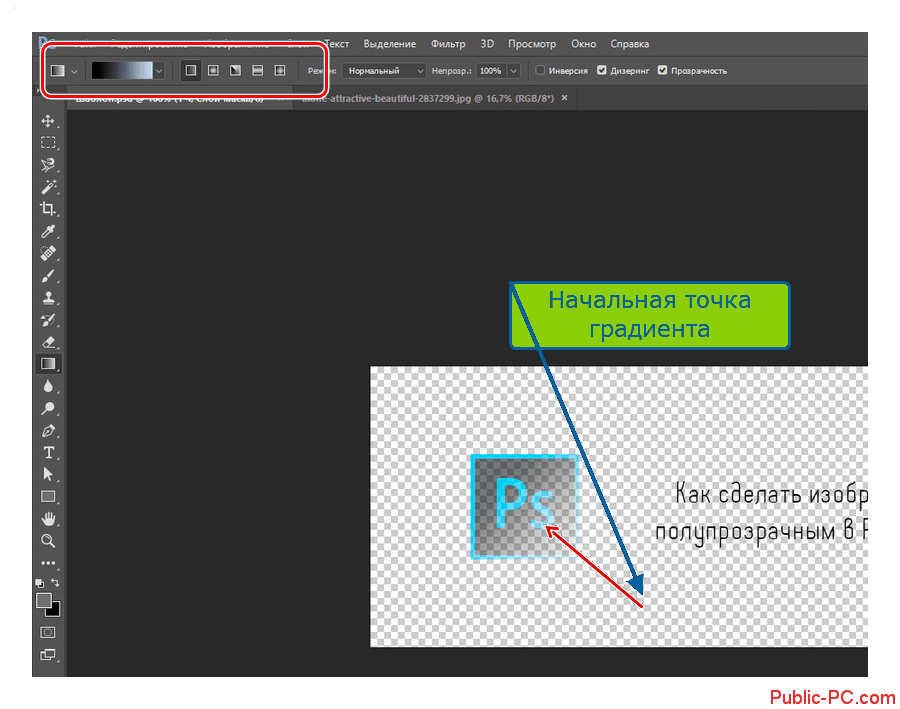Select the Eraser tool
The height and width of the screenshot is (709, 900).
[48, 341]
